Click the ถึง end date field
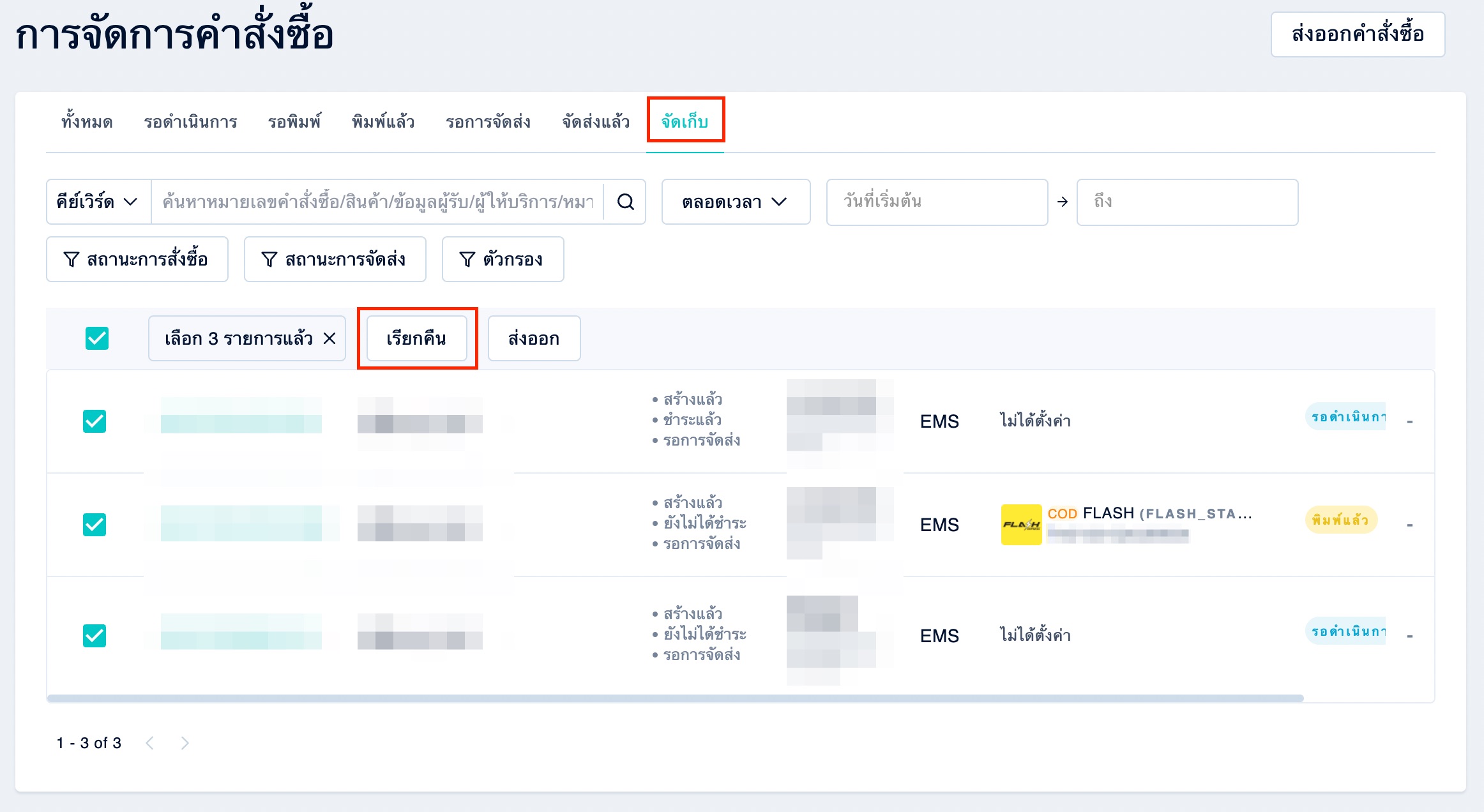This screenshot has height=812, width=1484. click(x=1187, y=202)
